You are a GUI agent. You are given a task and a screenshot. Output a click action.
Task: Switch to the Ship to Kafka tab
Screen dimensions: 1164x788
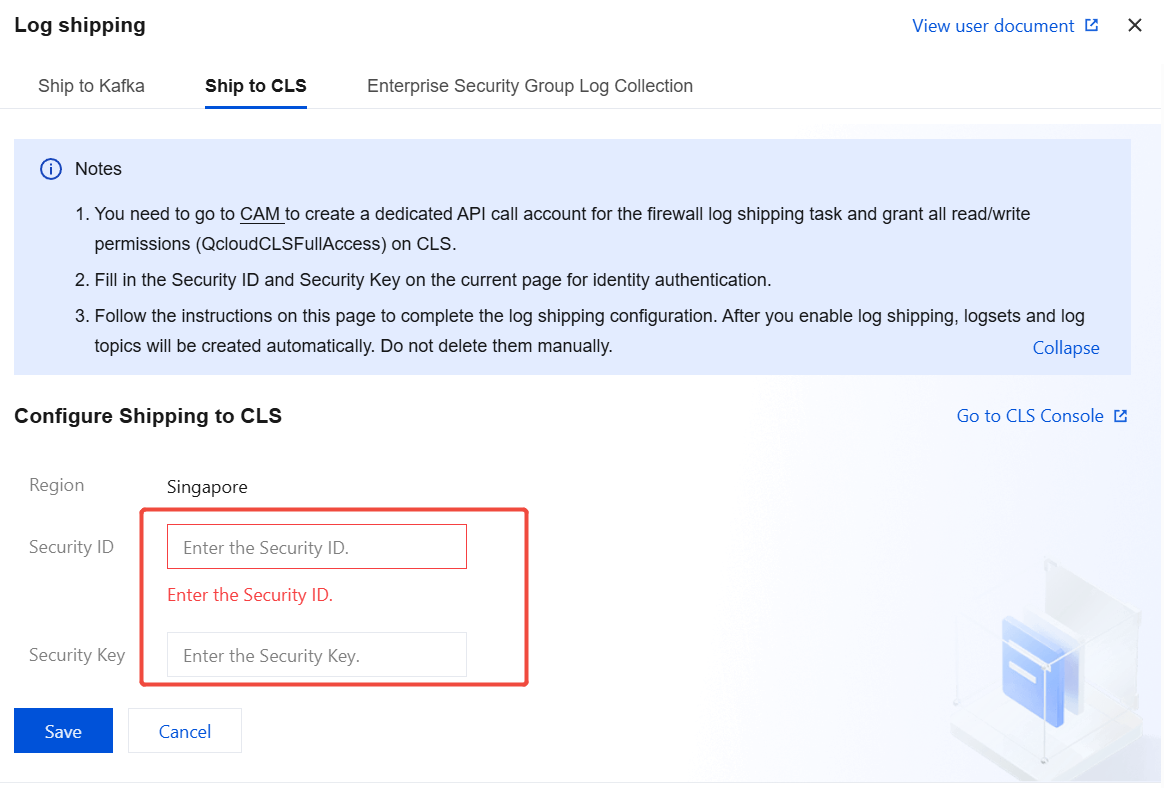91,86
